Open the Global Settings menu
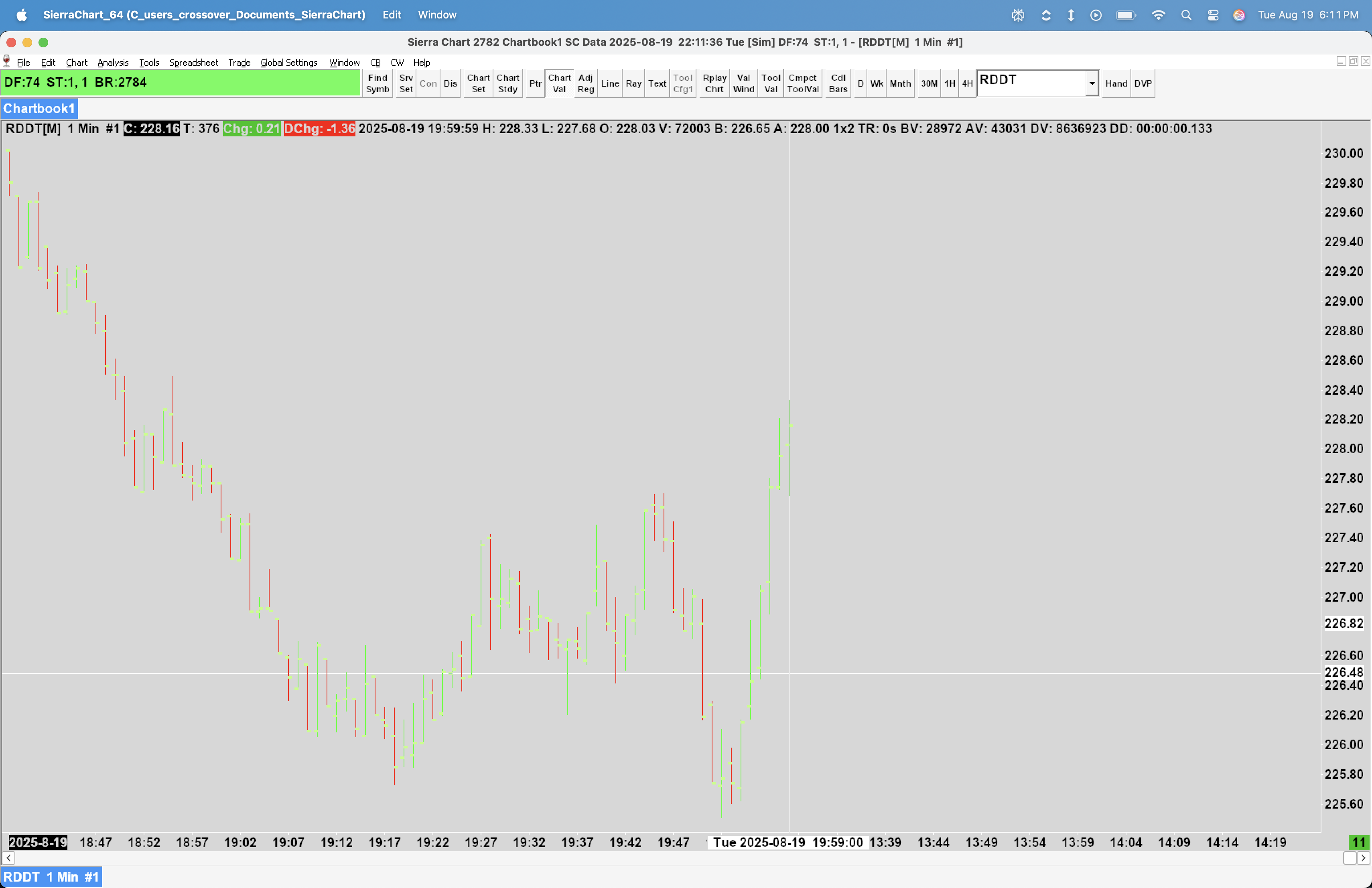 pyautogui.click(x=288, y=62)
